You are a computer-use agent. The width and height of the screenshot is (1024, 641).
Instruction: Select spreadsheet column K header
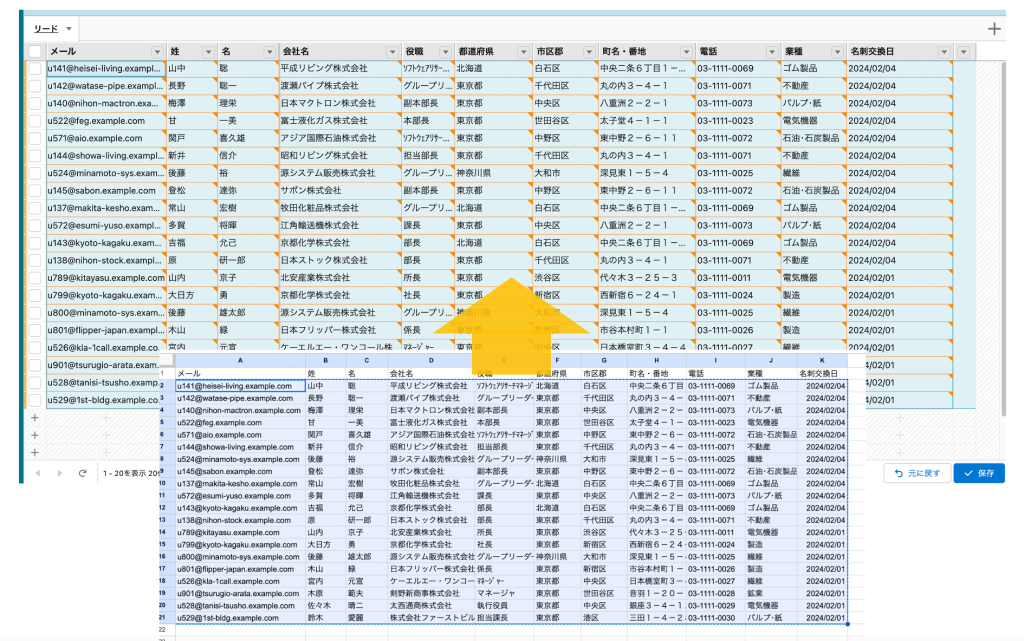coord(822,360)
